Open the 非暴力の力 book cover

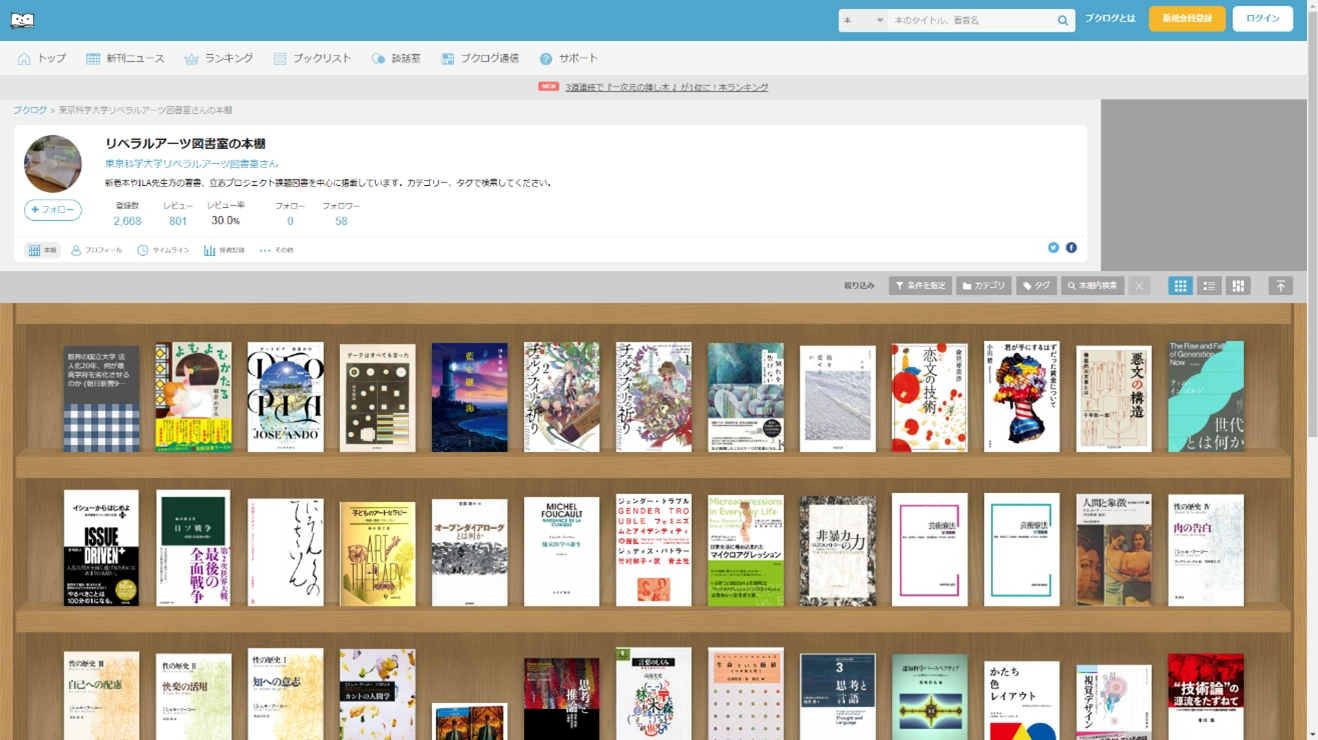point(837,551)
